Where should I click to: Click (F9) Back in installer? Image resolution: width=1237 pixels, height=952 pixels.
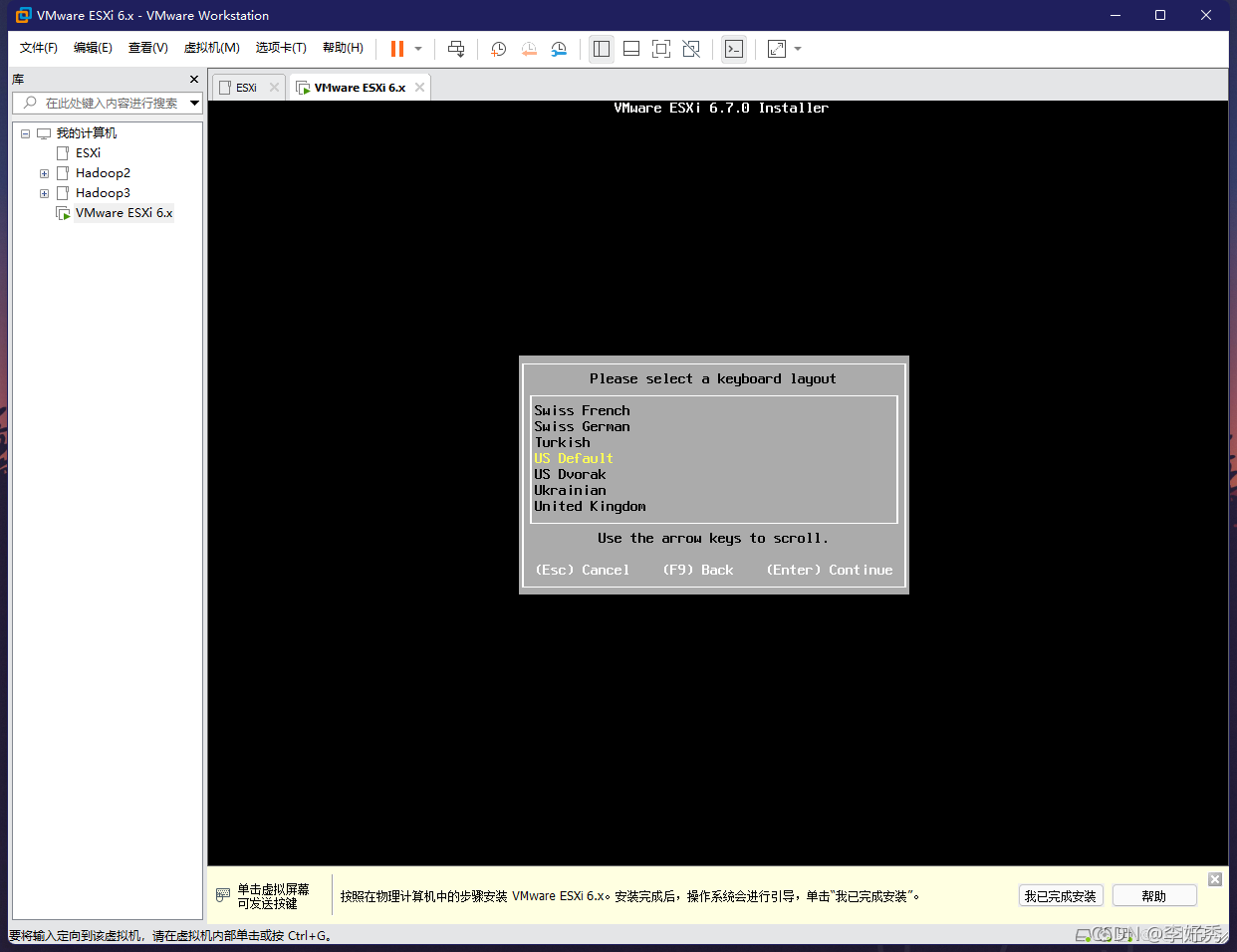pyautogui.click(x=698, y=570)
